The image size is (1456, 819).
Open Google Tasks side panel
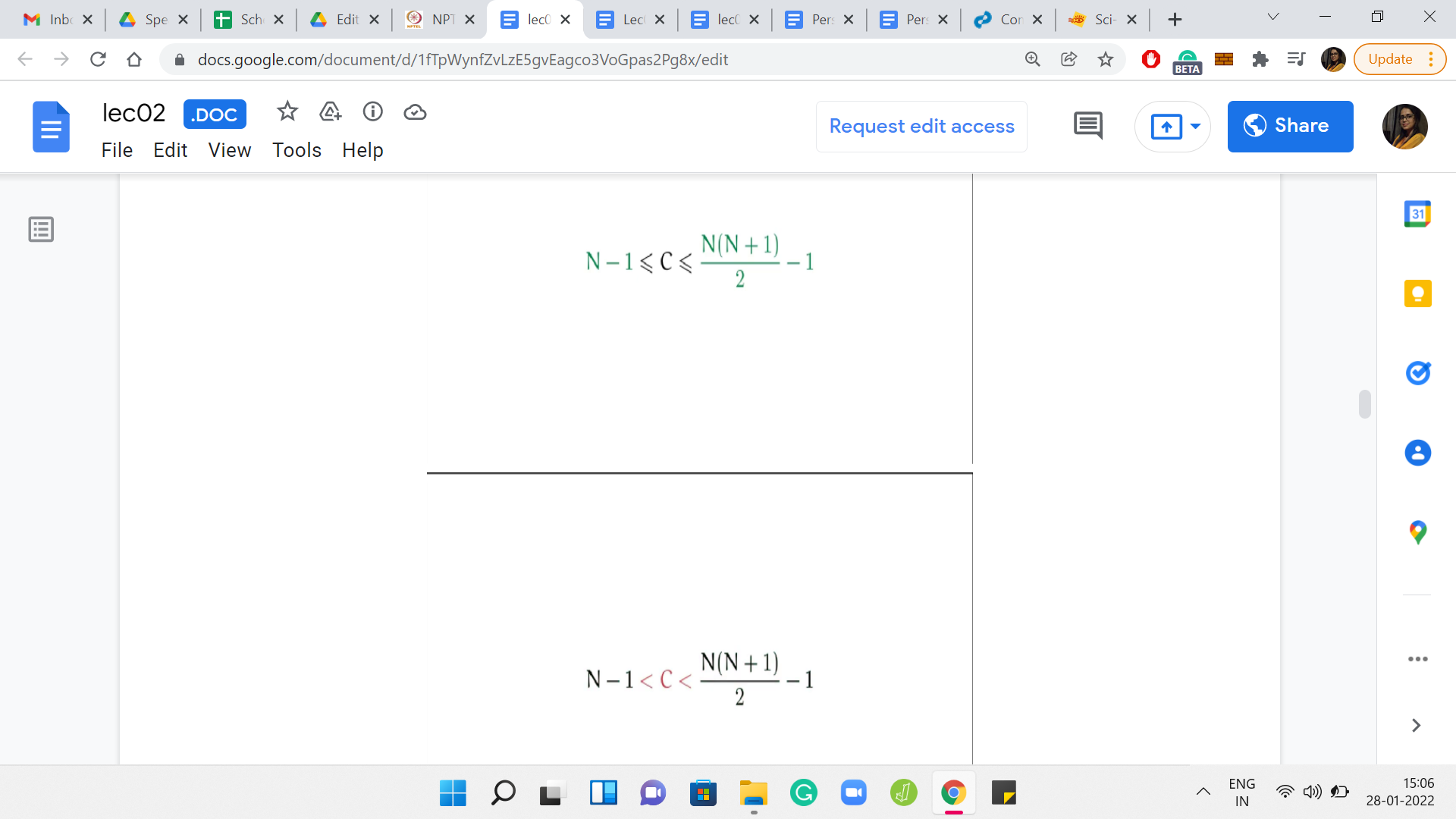tap(1417, 373)
